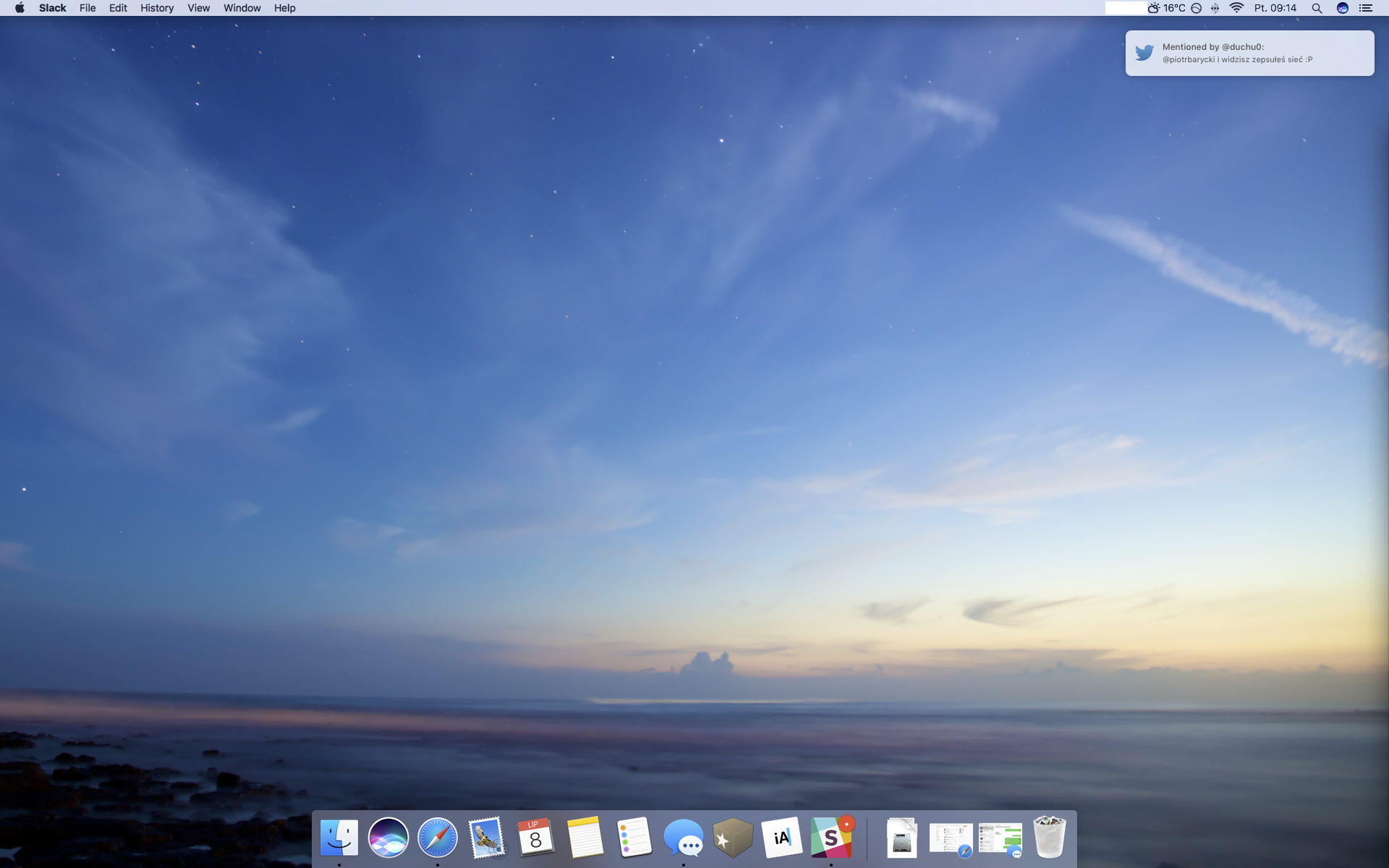Click the clock showing Pt. 09:14
1389x868 pixels.
(x=1275, y=8)
